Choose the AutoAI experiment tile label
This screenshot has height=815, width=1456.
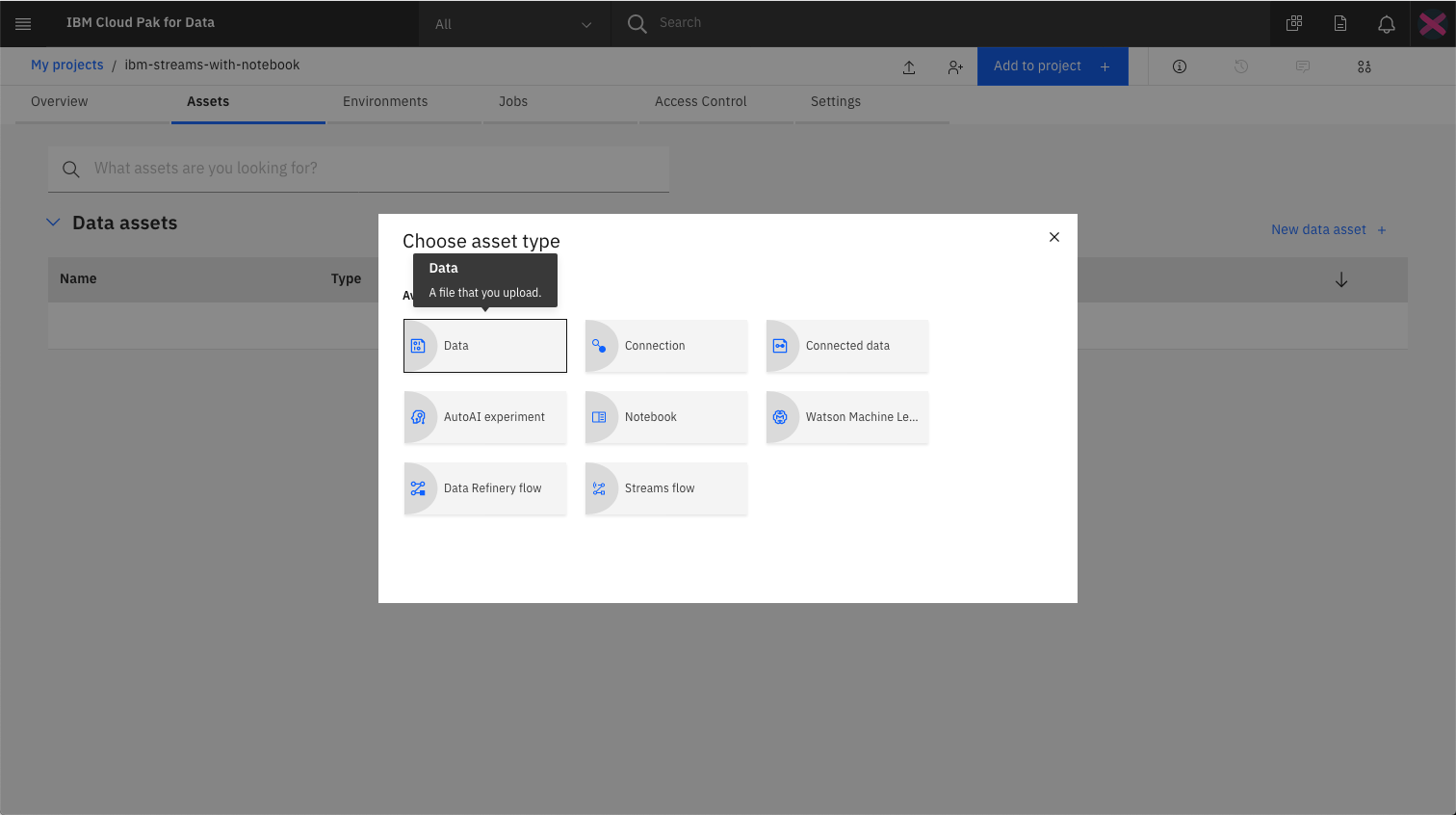(x=494, y=417)
